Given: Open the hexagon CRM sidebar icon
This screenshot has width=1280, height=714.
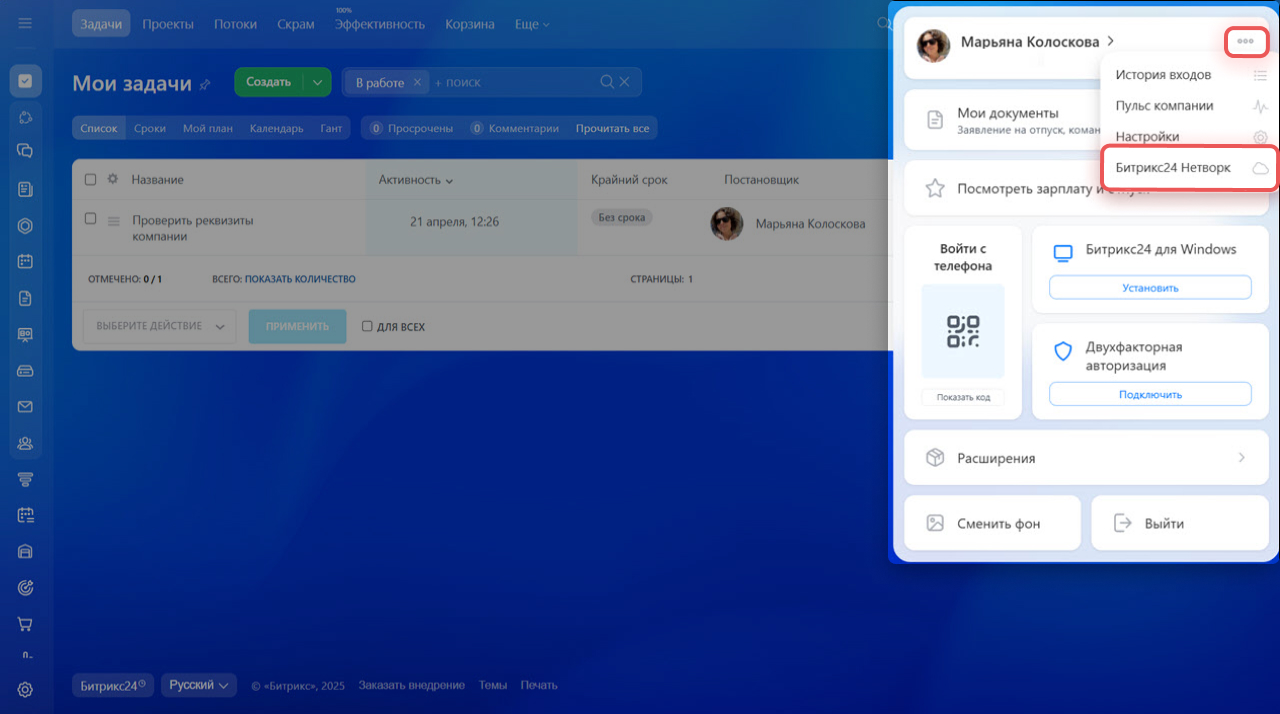Looking at the screenshot, I should click(26, 225).
